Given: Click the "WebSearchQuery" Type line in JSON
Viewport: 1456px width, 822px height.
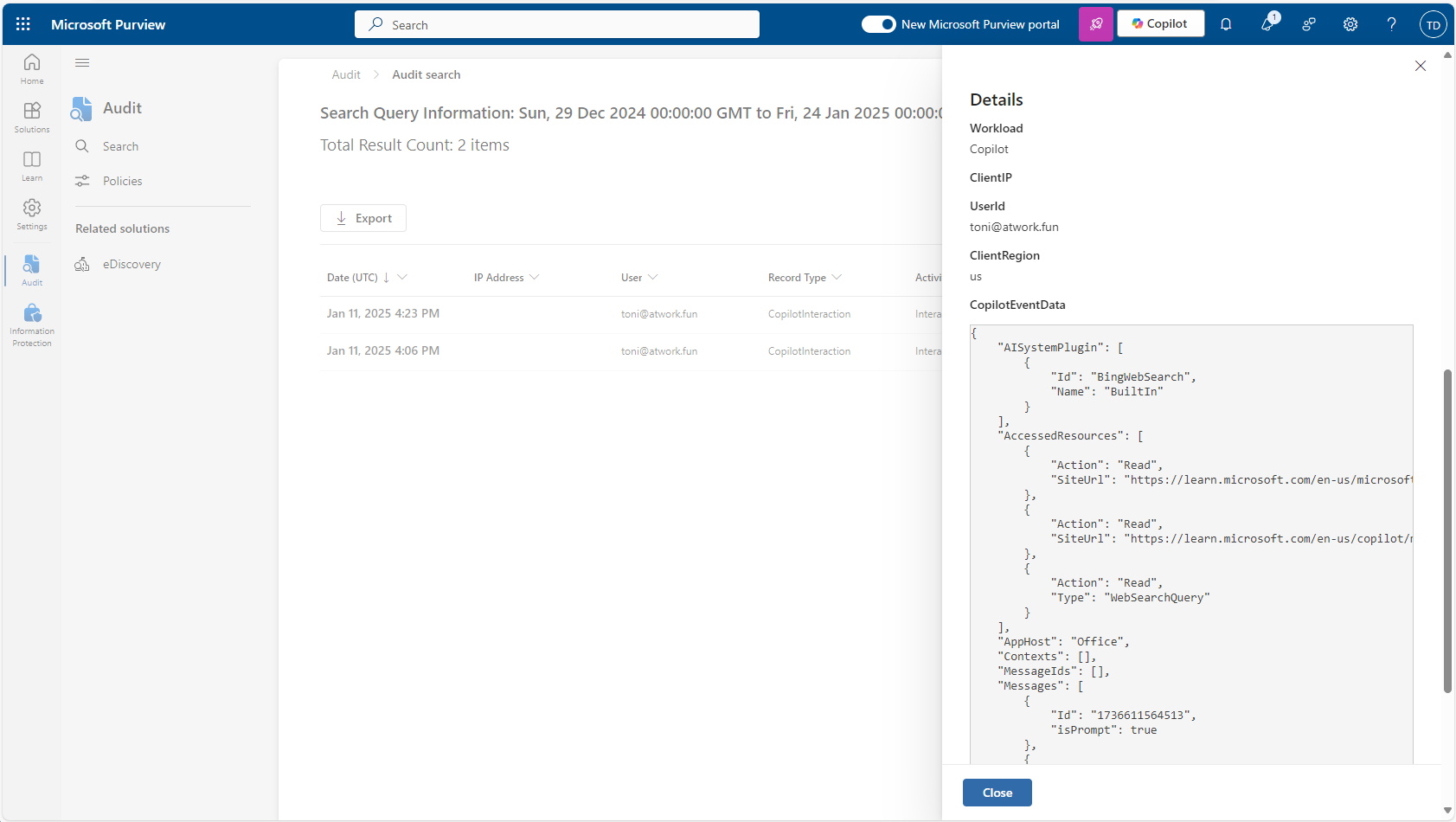Looking at the screenshot, I should coord(1130,598).
